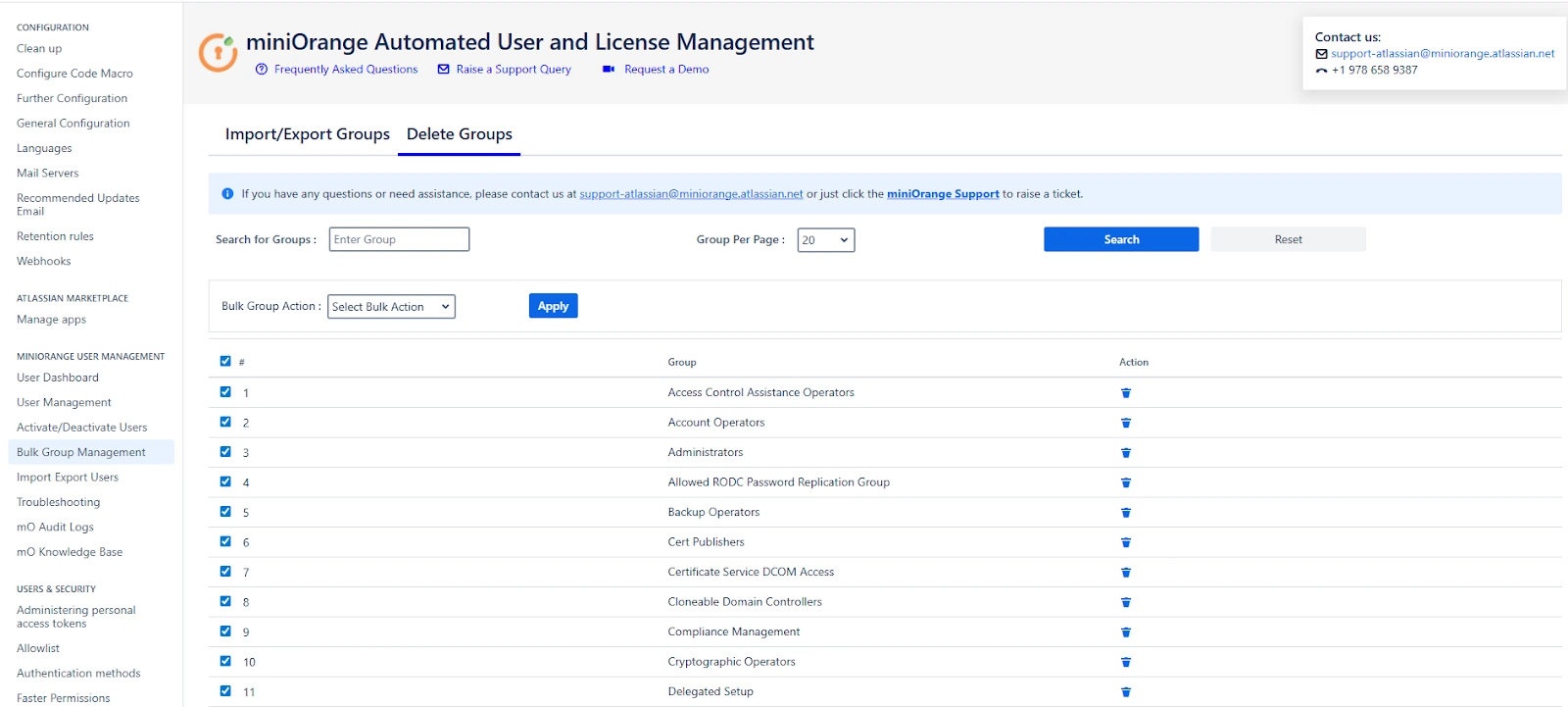This screenshot has width=1568, height=707.
Task: Click trash icon for Backup Operators
Action: point(1126,513)
